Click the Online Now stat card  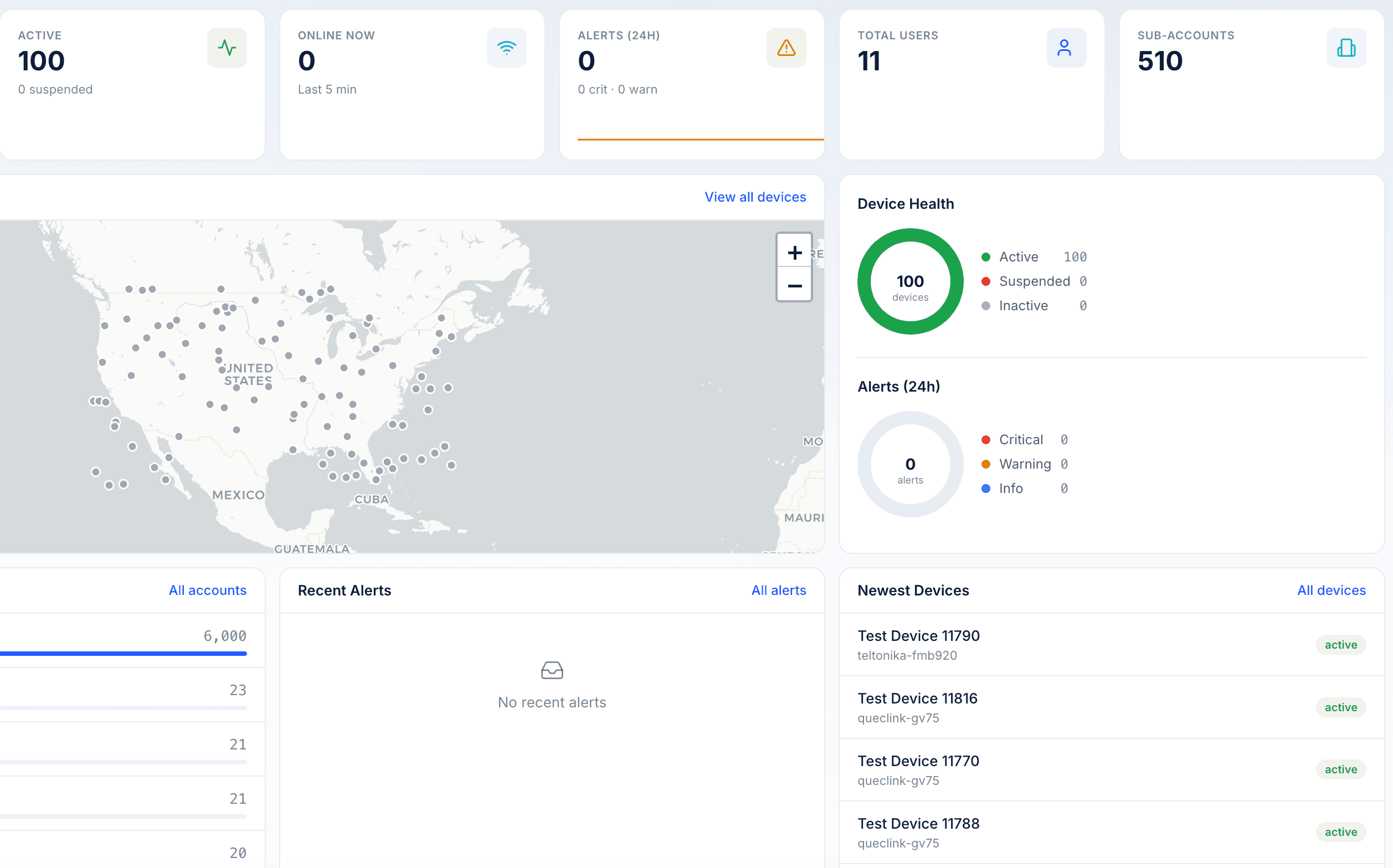412,84
